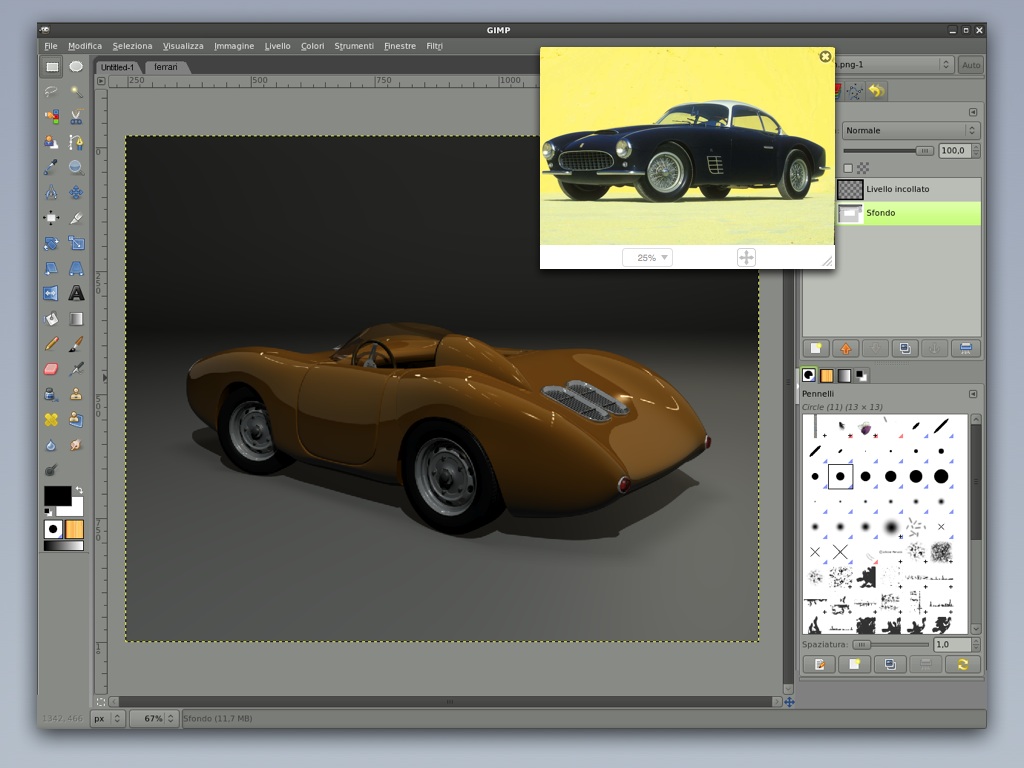Screen dimensions: 1024x768
Task: Activate the Zoom magnifier tool
Action: [x=76, y=168]
